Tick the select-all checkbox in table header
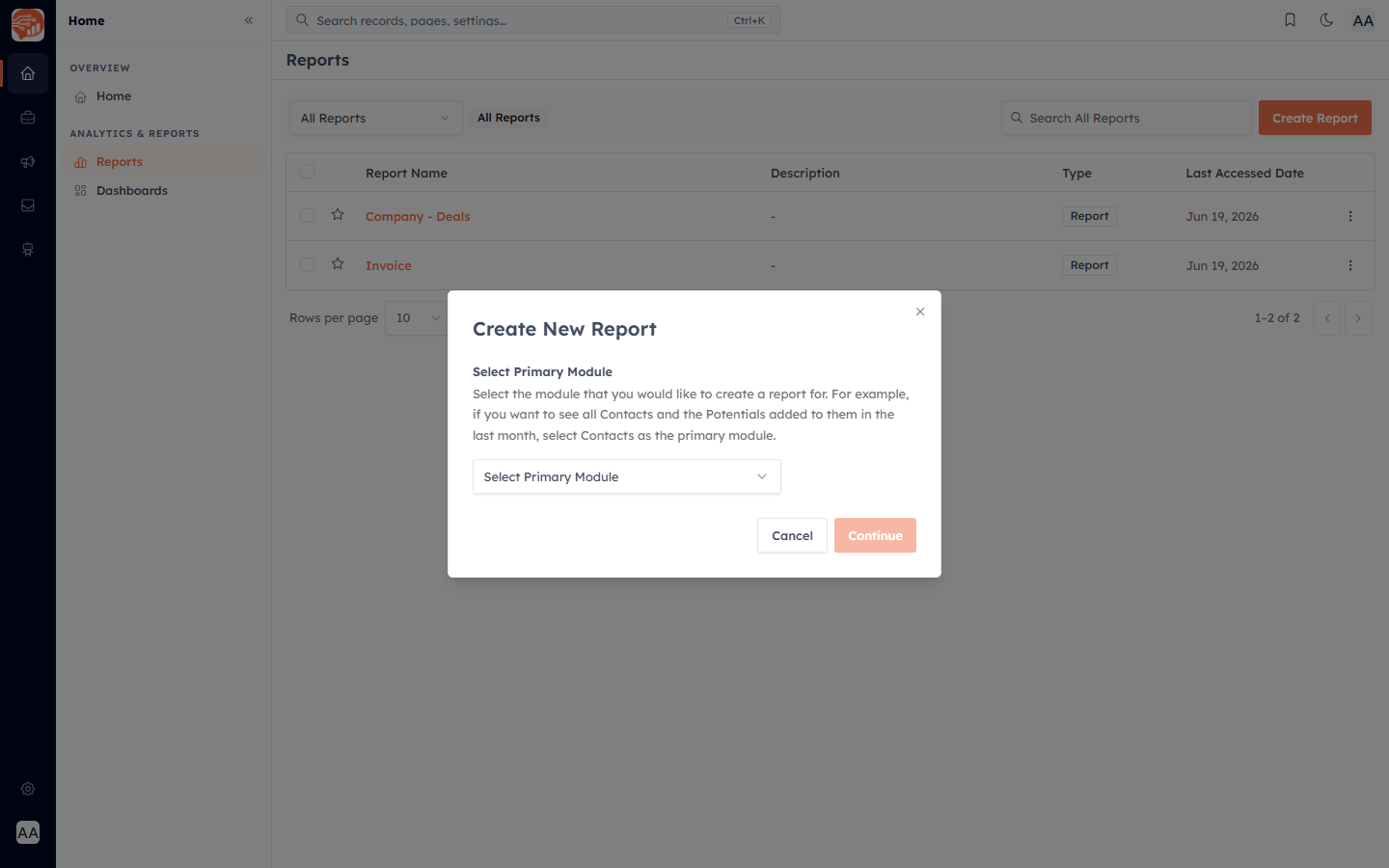1389x868 pixels. coord(307,172)
